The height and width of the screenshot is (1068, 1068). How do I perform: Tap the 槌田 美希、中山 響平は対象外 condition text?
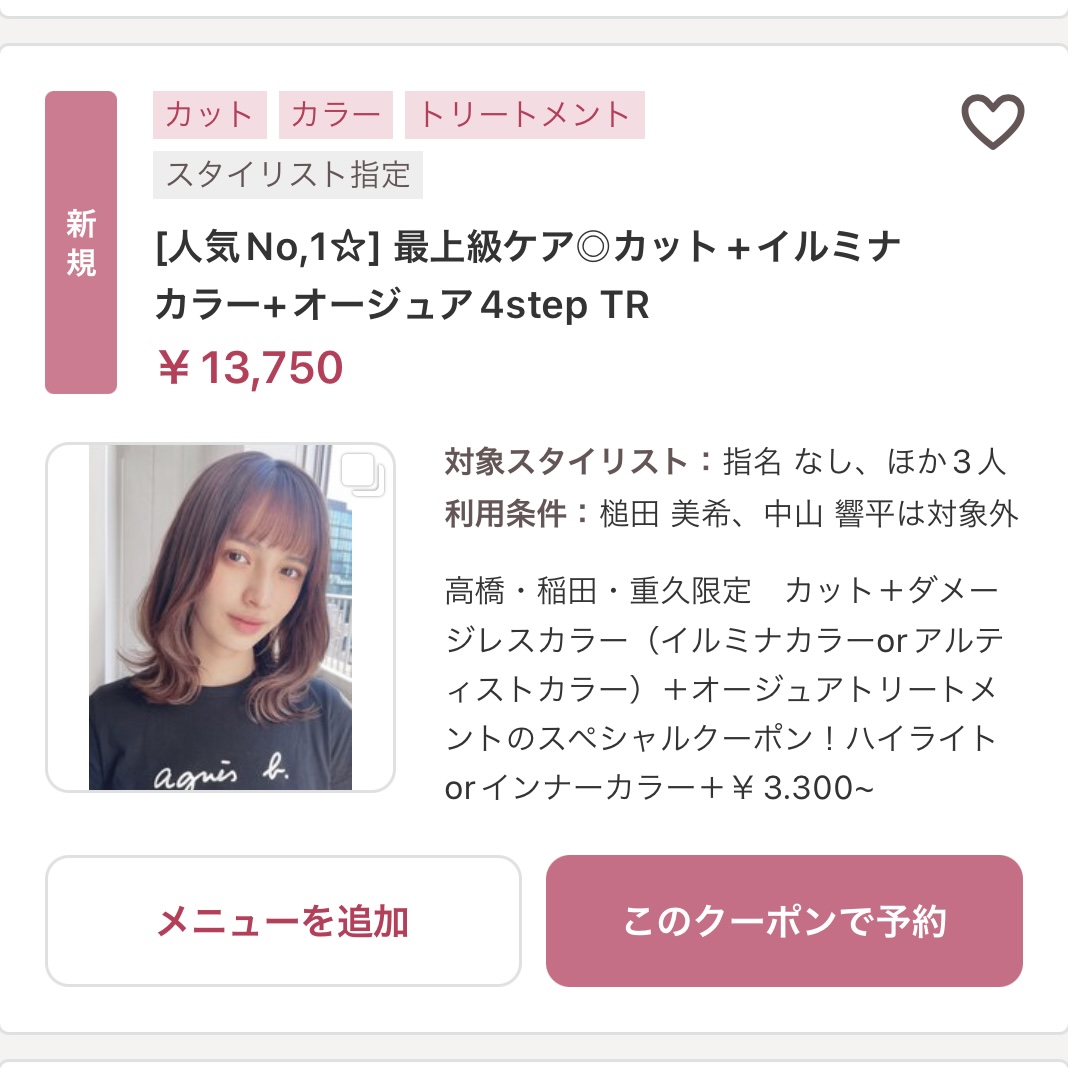click(808, 514)
